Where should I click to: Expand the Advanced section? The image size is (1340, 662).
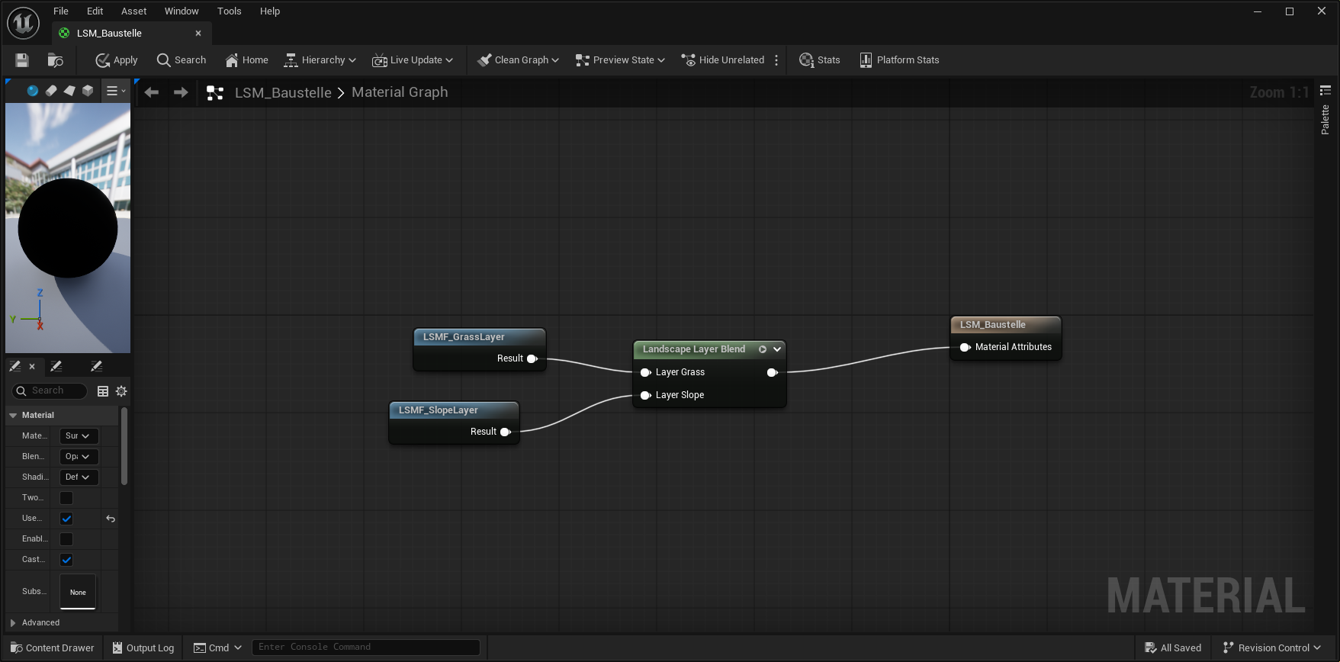[14, 623]
